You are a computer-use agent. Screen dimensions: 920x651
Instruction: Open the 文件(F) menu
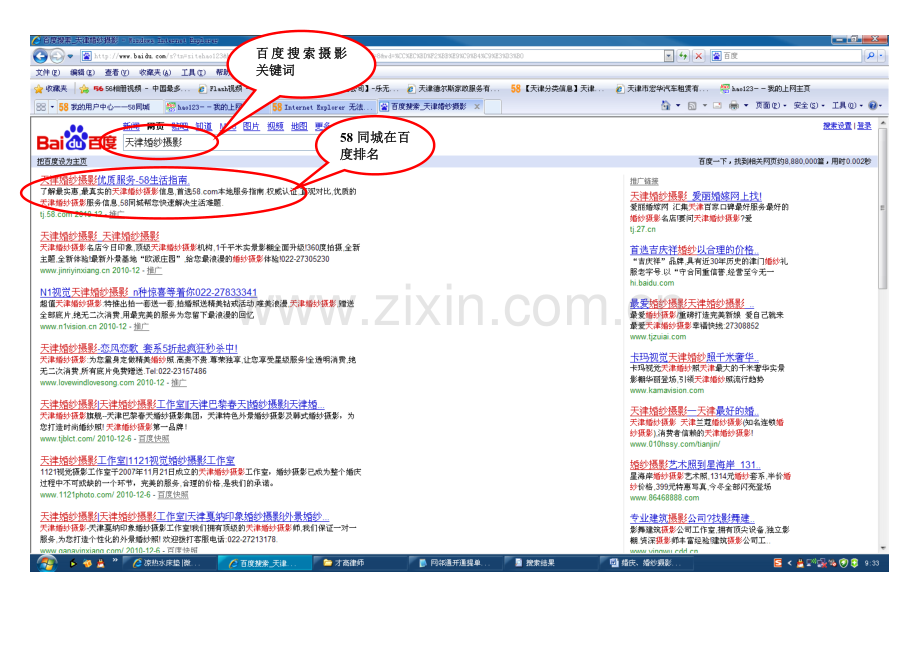[48, 73]
